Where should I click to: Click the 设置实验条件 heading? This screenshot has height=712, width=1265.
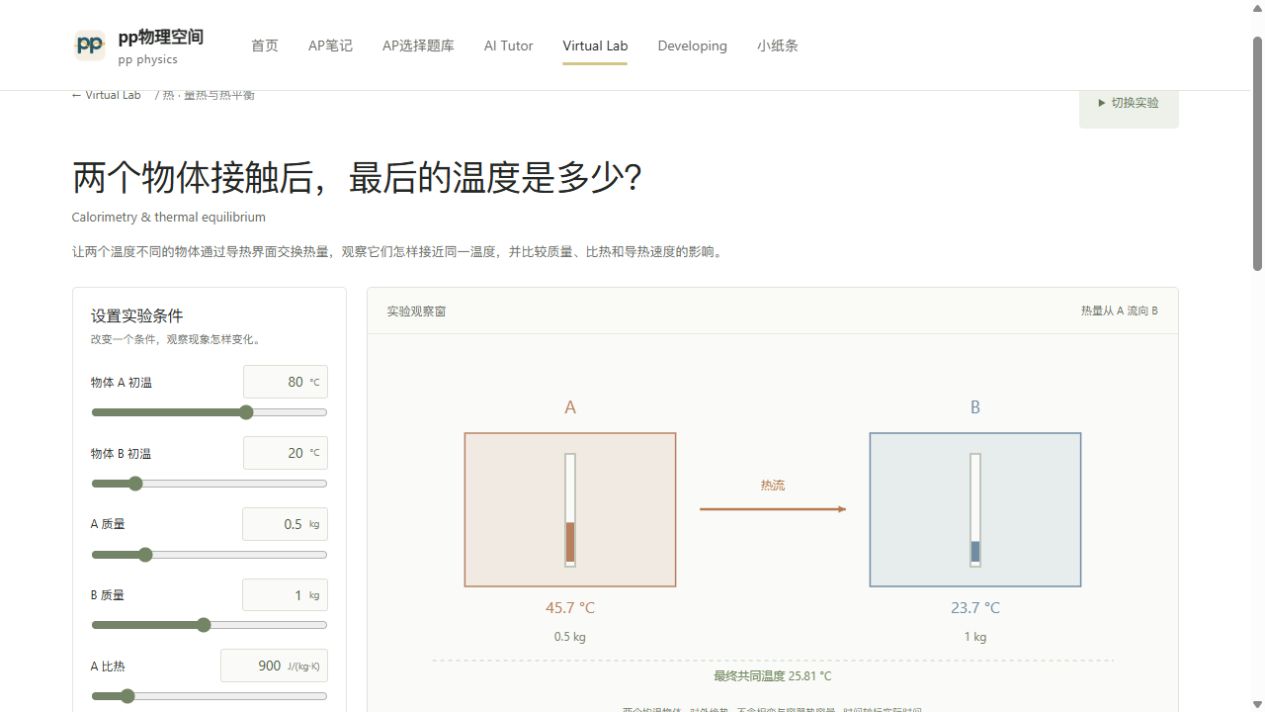137,316
